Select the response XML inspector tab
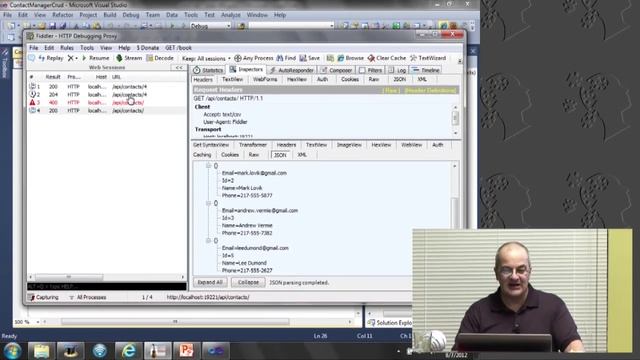 (x=302, y=155)
